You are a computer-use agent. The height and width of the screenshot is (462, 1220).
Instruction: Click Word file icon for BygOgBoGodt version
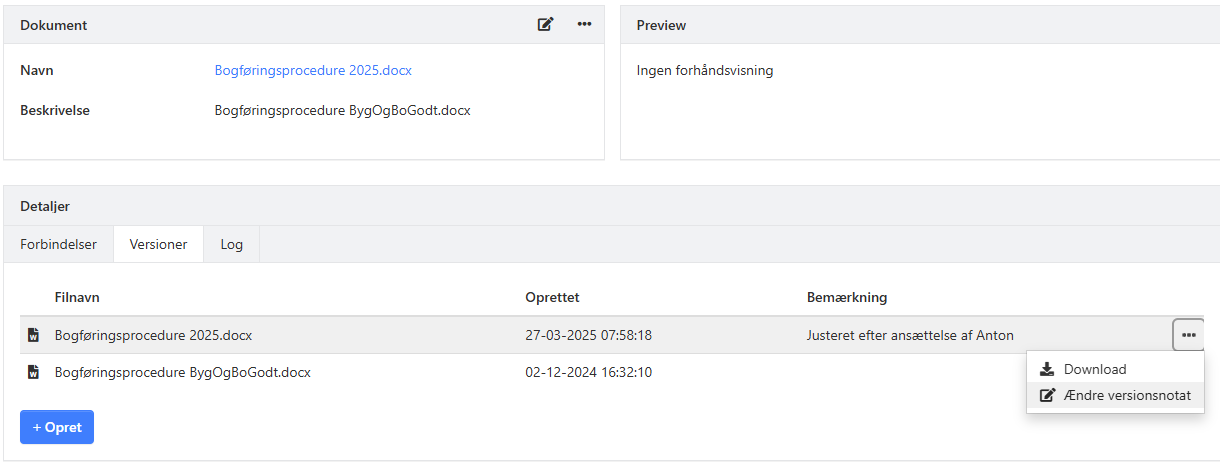click(33, 373)
